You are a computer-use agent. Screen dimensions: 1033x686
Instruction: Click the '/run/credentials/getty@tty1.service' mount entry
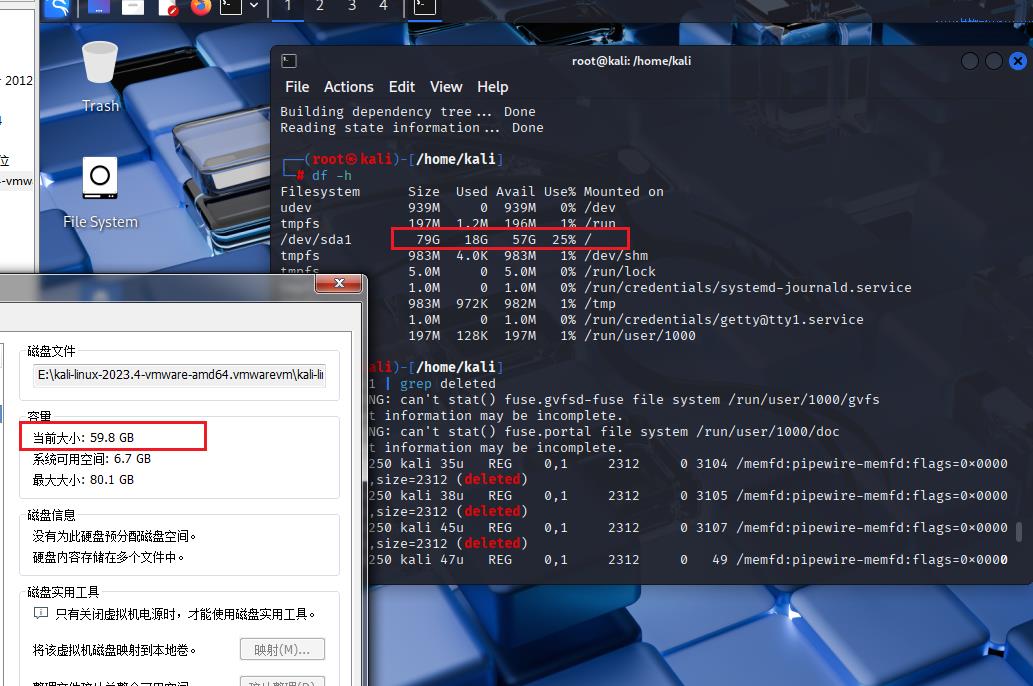pyautogui.click(x=723, y=320)
